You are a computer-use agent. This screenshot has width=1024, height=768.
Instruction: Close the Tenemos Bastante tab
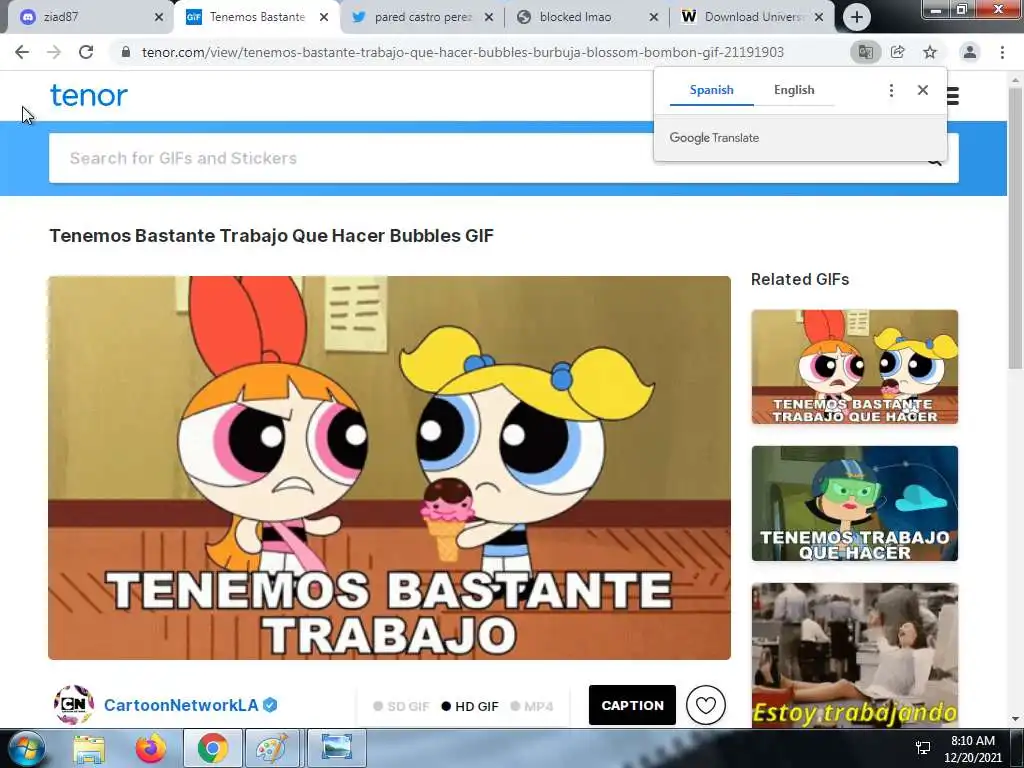324,18
